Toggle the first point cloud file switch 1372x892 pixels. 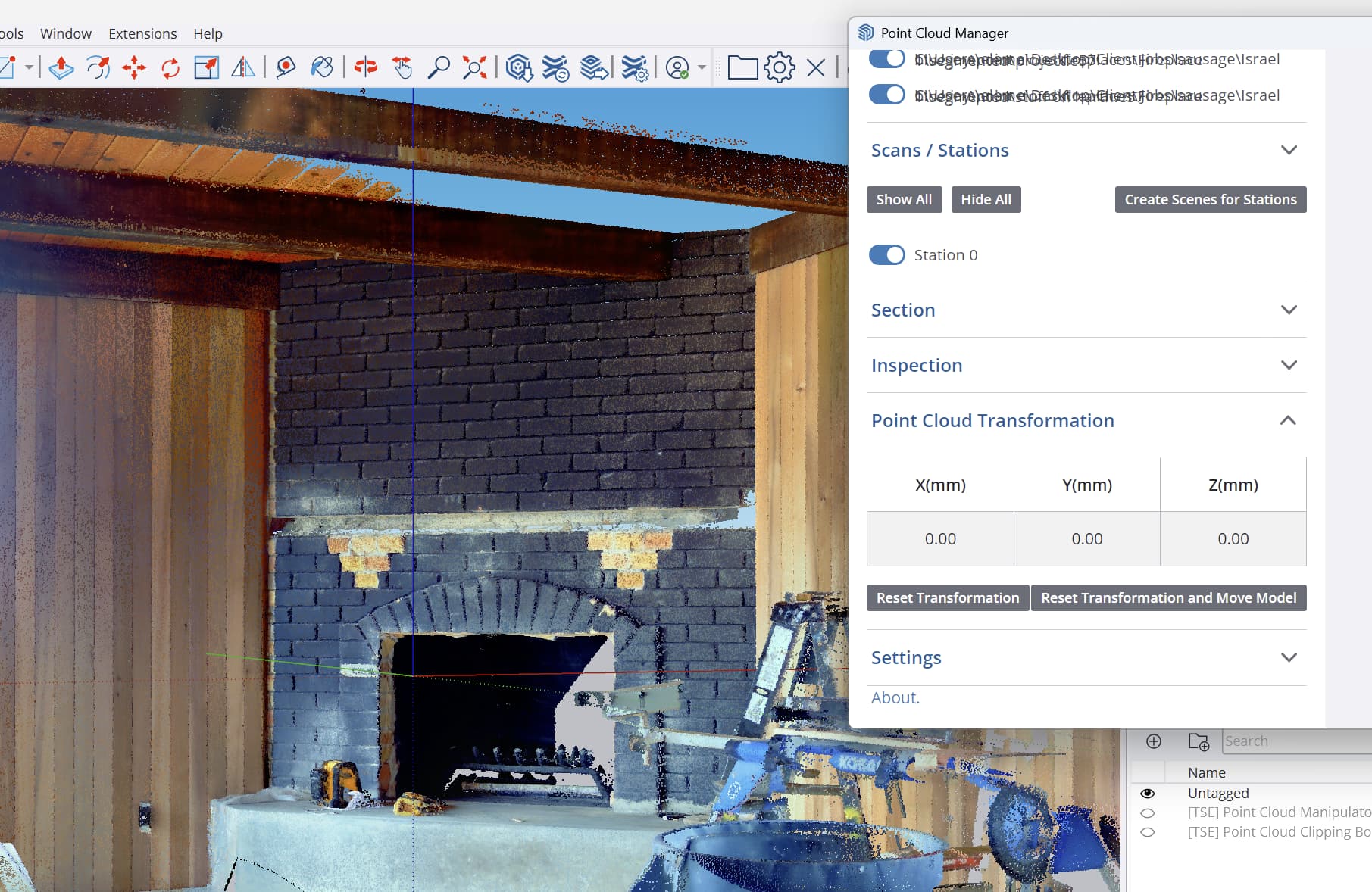886,58
